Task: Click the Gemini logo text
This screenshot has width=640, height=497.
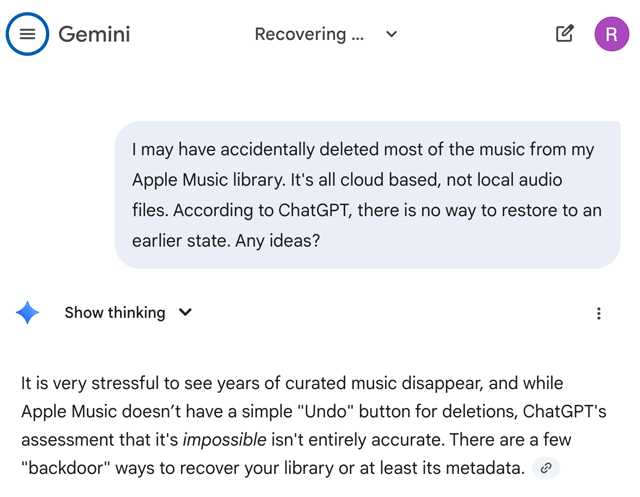Action: [x=94, y=34]
